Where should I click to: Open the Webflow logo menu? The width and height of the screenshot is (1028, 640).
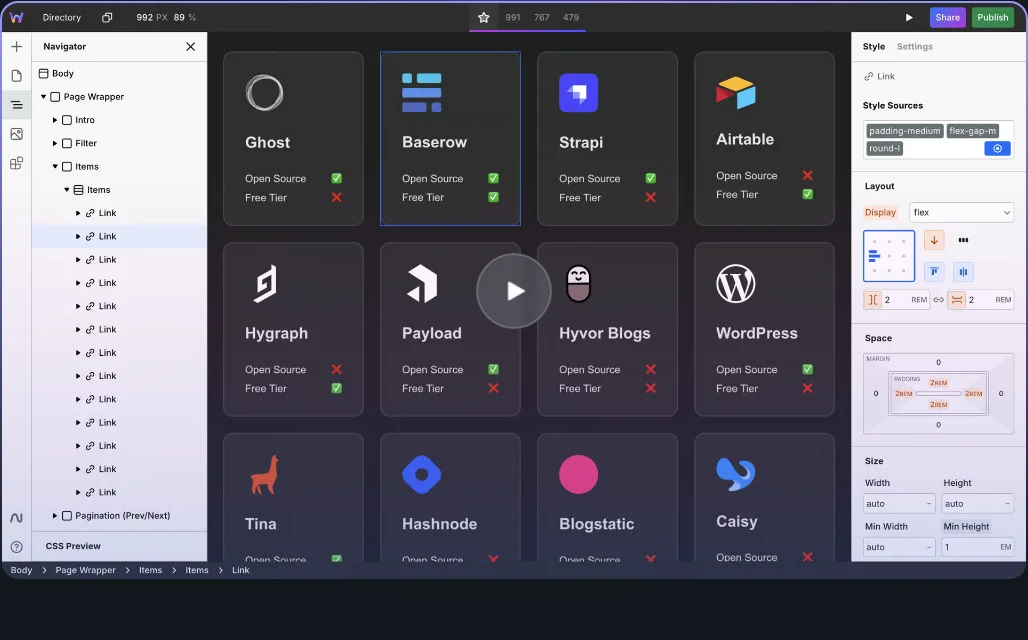(16, 18)
